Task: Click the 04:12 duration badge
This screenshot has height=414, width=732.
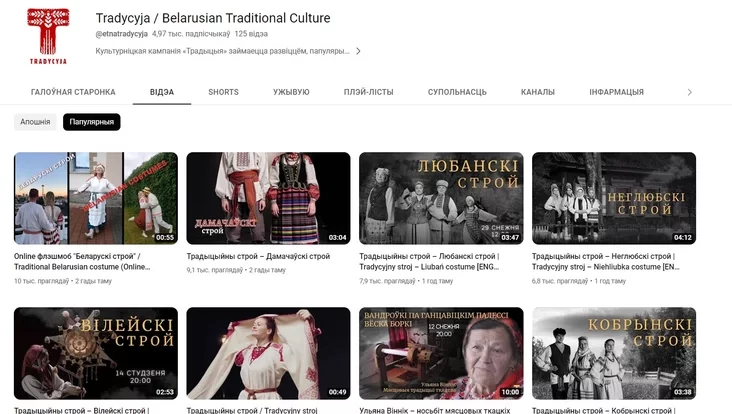Action: point(683,237)
